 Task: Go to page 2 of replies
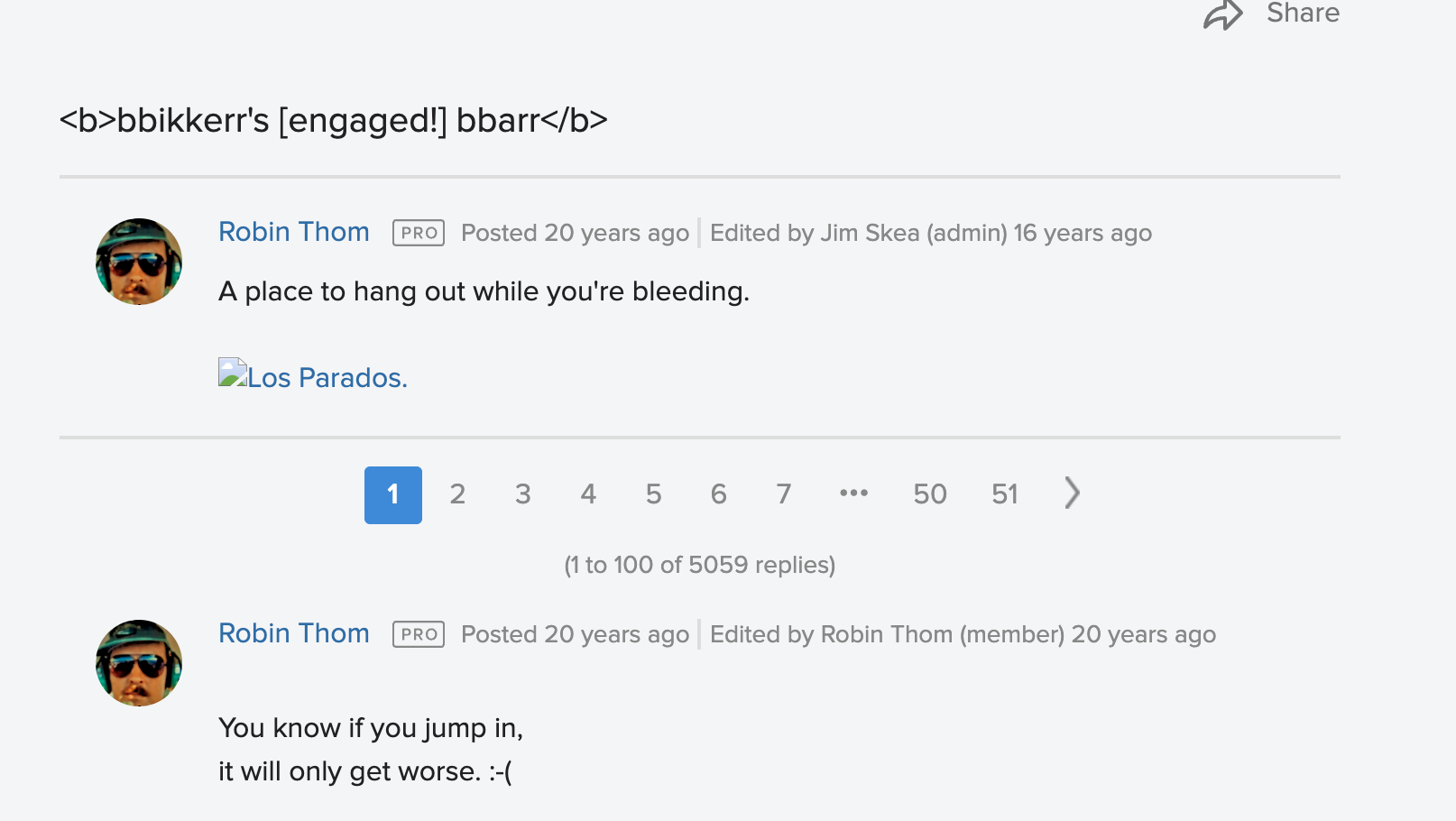tap(458, 494)
